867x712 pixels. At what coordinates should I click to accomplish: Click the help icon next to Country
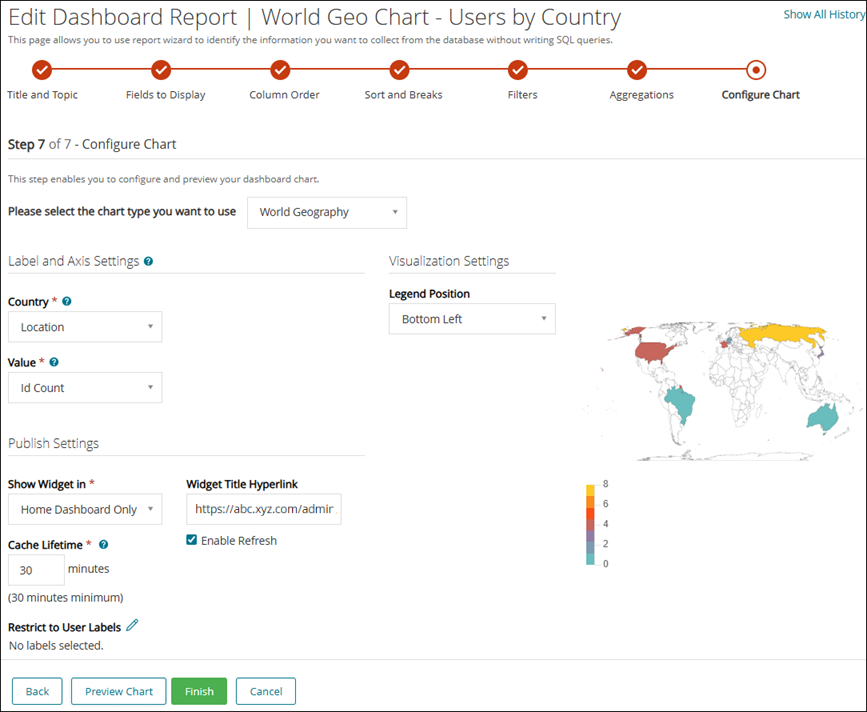(x=67, y=301)
